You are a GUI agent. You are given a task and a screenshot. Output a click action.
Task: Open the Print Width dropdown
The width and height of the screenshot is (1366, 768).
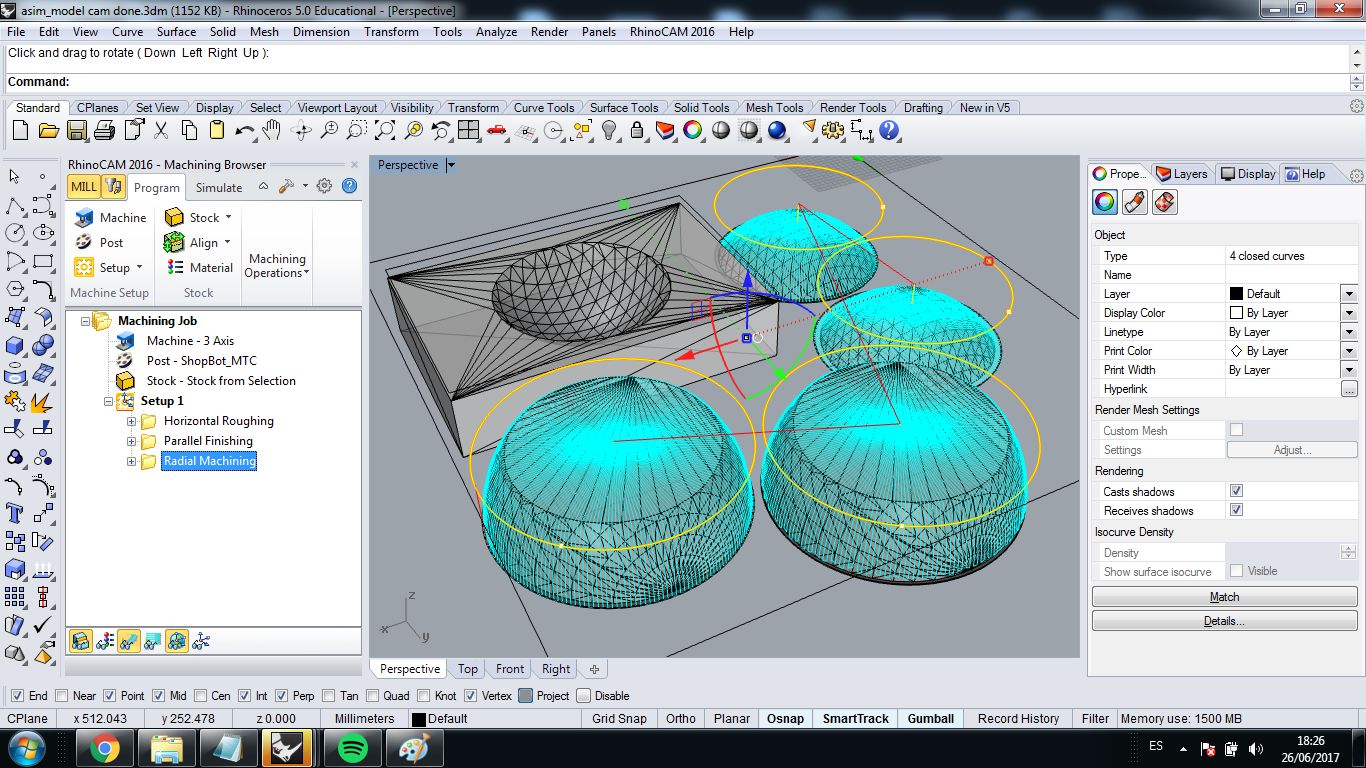point(1349,370)
